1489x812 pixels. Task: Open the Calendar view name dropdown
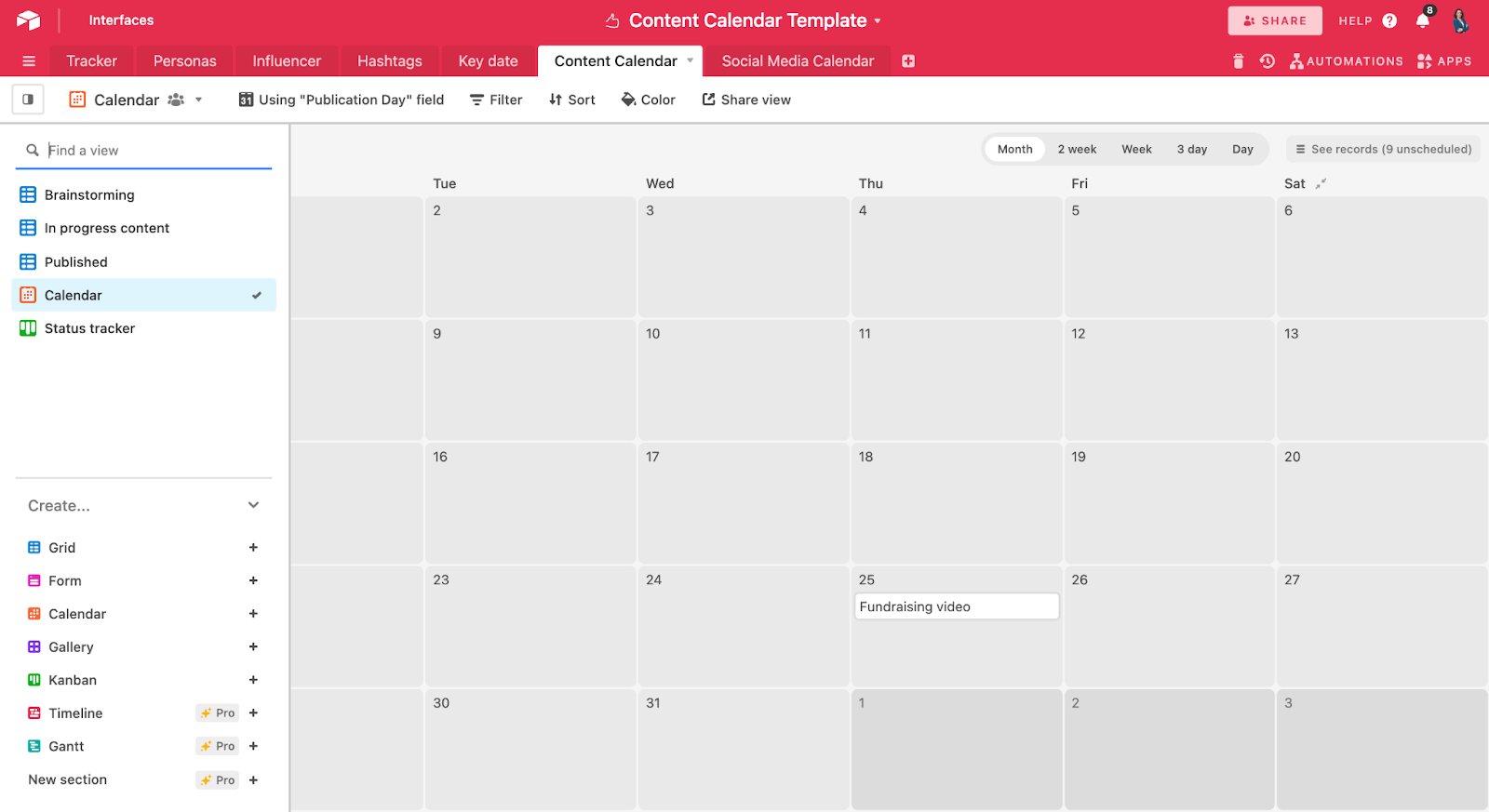pyautogui.click(x=198, y=100)
